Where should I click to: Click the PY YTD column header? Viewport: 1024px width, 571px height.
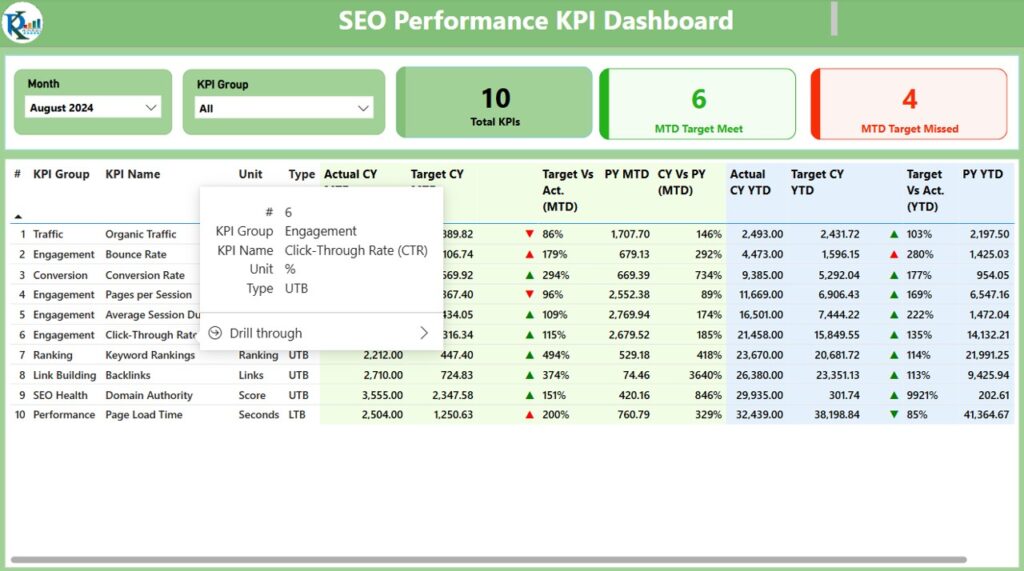[x=982, y=174]
